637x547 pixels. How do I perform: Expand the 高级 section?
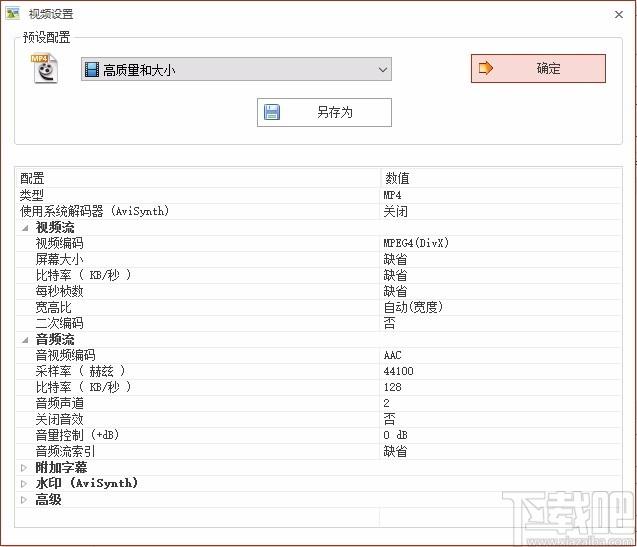[24, 500]
